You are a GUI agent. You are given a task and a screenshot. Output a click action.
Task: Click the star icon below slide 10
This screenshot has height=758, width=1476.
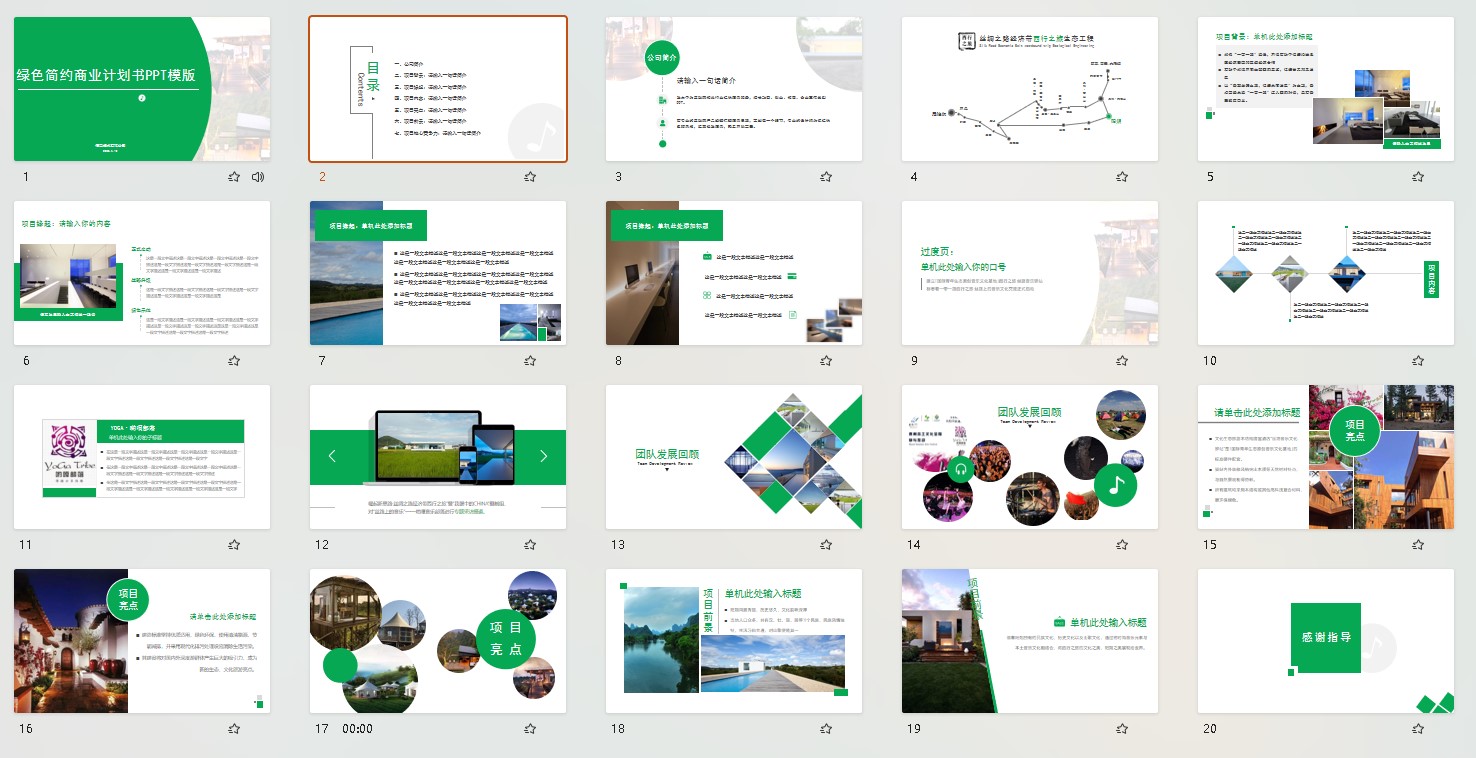(1418, 361)
